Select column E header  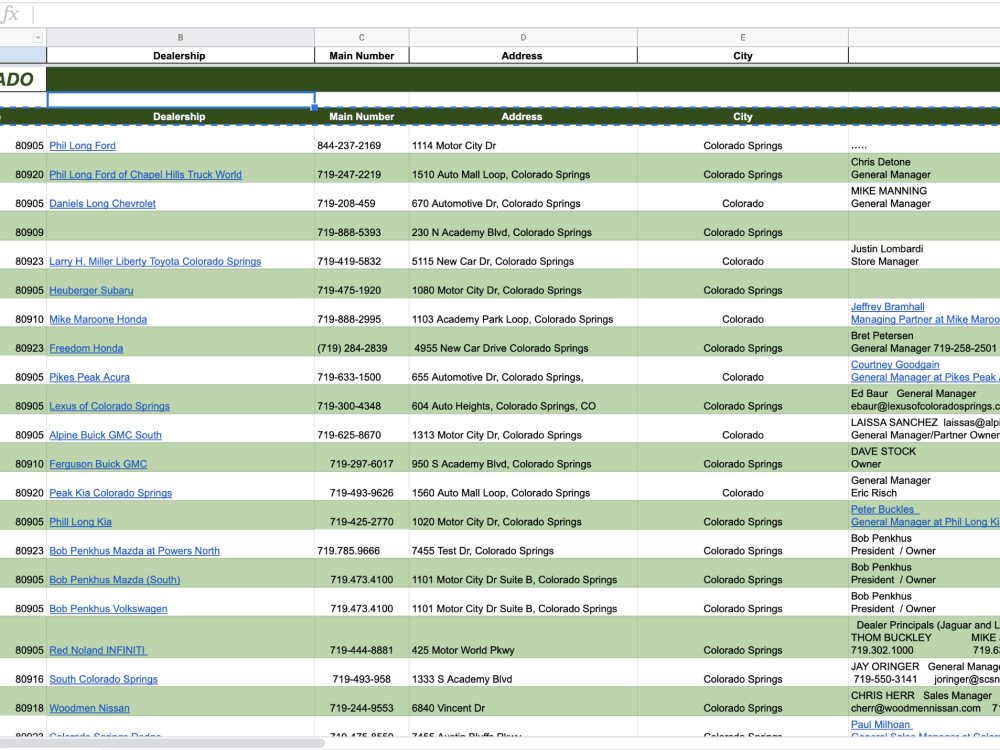coord(742,38)
